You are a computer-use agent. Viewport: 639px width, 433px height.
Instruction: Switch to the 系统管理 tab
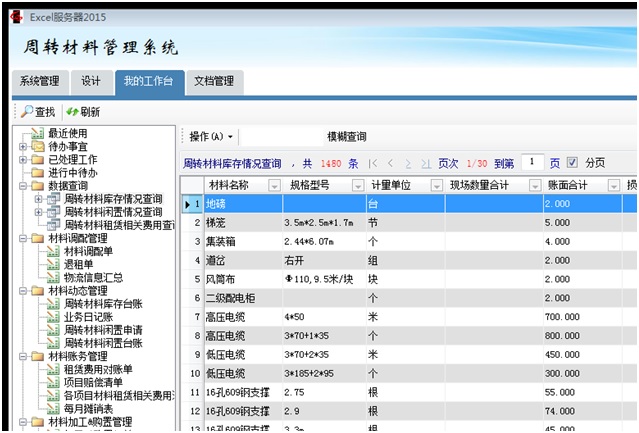point(40,81)
